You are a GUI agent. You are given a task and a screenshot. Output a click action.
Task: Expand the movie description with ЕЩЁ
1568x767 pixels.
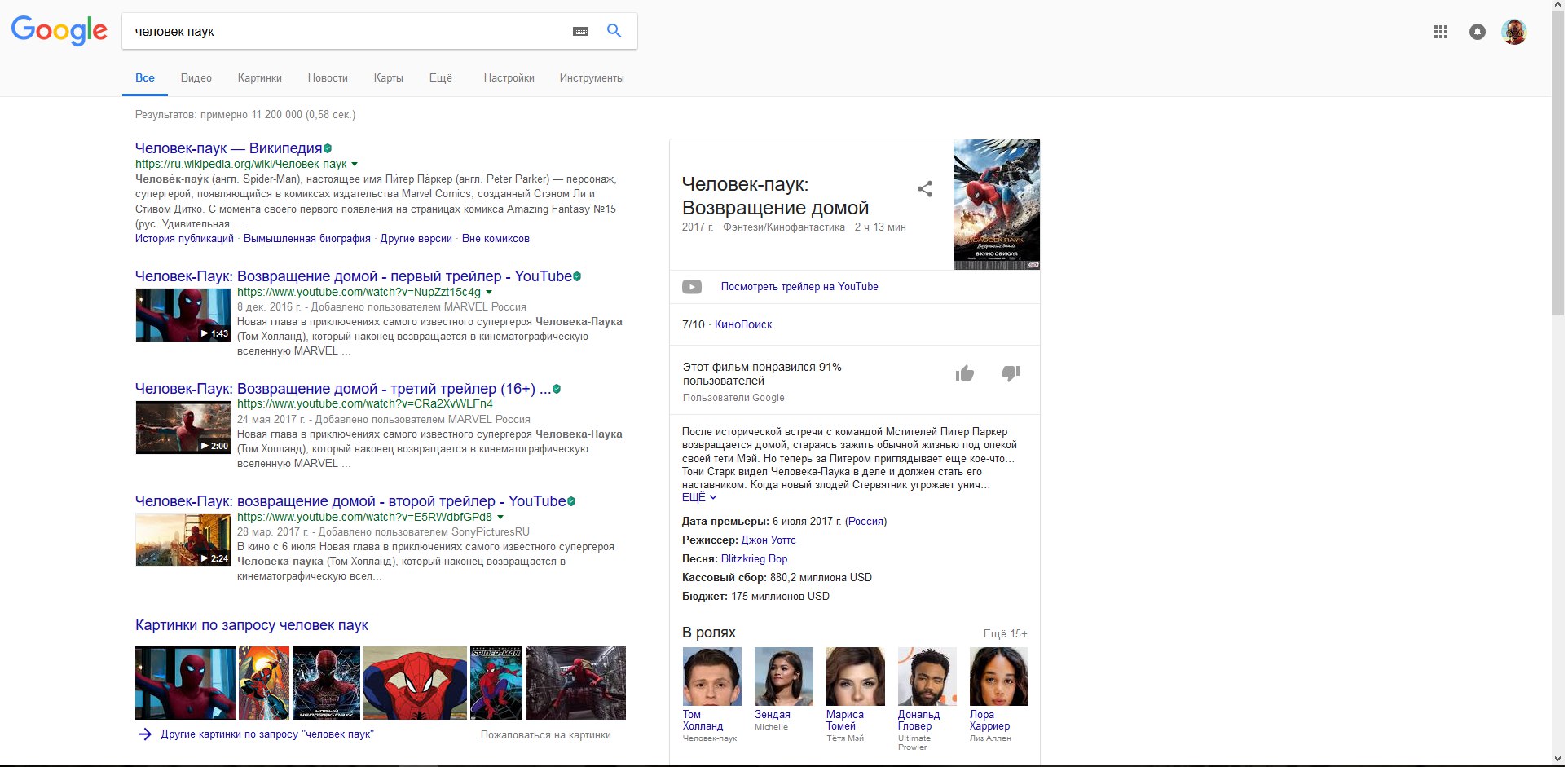click(x=699, y=497)
